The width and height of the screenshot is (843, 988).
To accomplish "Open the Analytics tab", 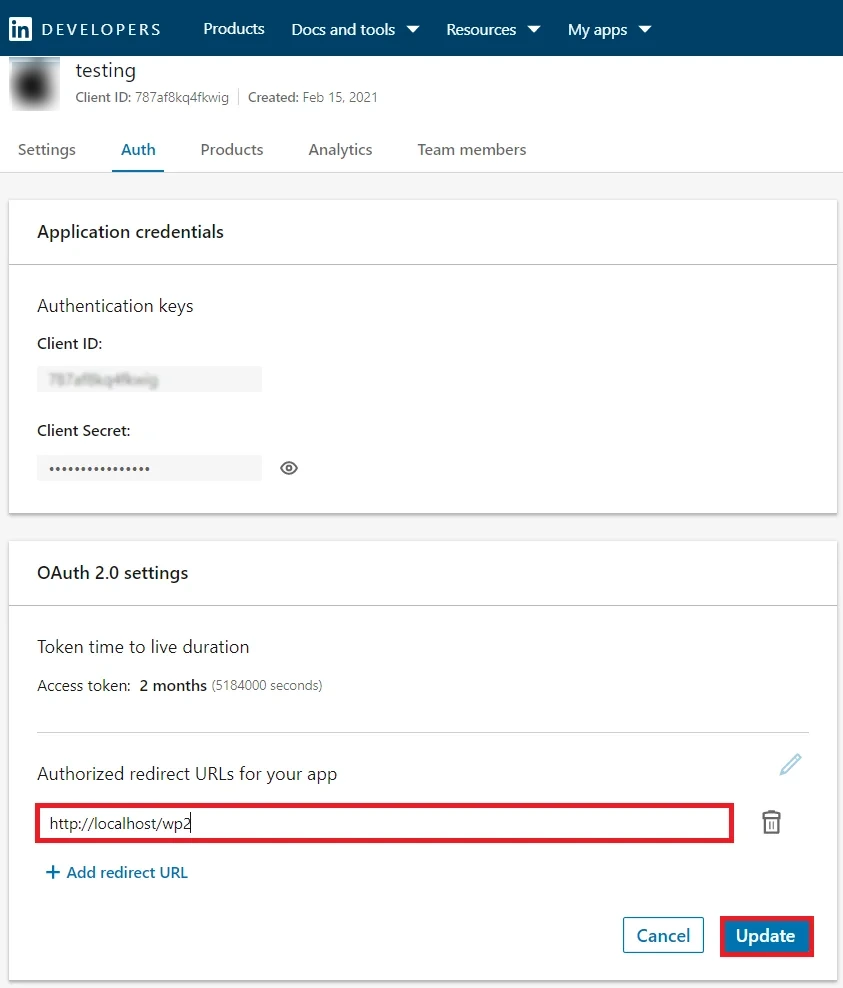I will tap(340, 149).
